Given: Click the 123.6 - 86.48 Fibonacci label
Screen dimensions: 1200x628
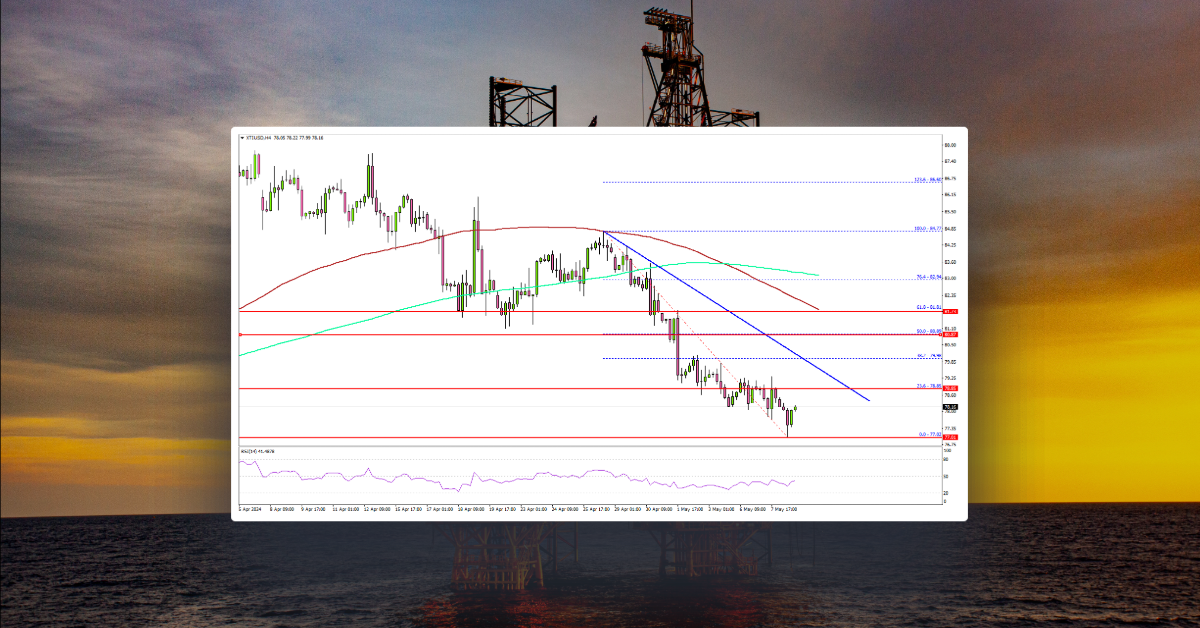Looking at the screenshot, I should point(928,178).
